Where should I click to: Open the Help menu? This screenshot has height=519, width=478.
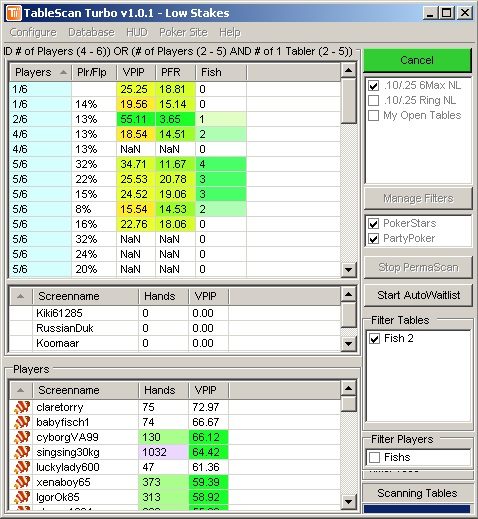[x=230, y=32]
